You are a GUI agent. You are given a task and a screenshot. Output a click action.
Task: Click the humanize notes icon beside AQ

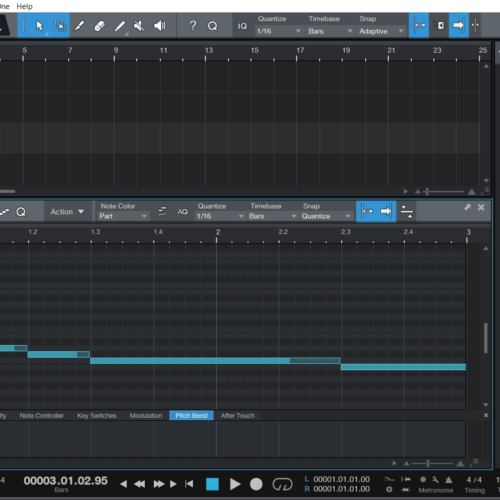coord(162,211)
